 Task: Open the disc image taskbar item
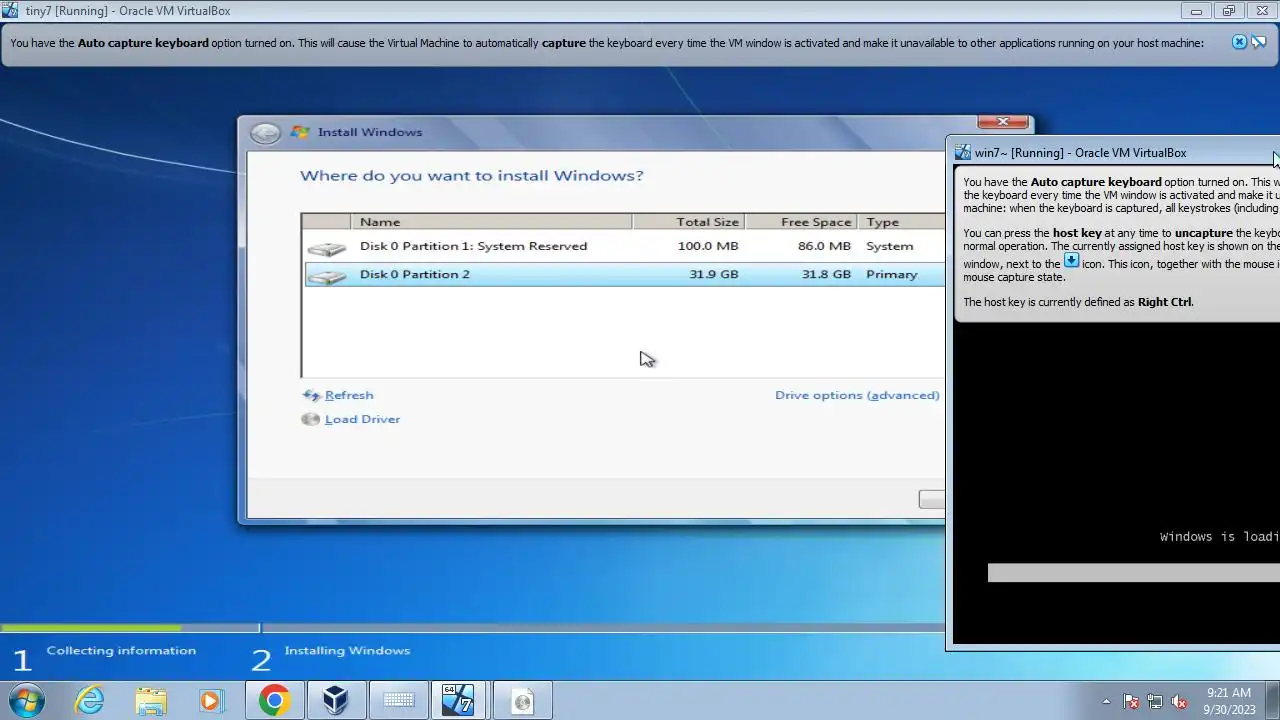point(522,700)
